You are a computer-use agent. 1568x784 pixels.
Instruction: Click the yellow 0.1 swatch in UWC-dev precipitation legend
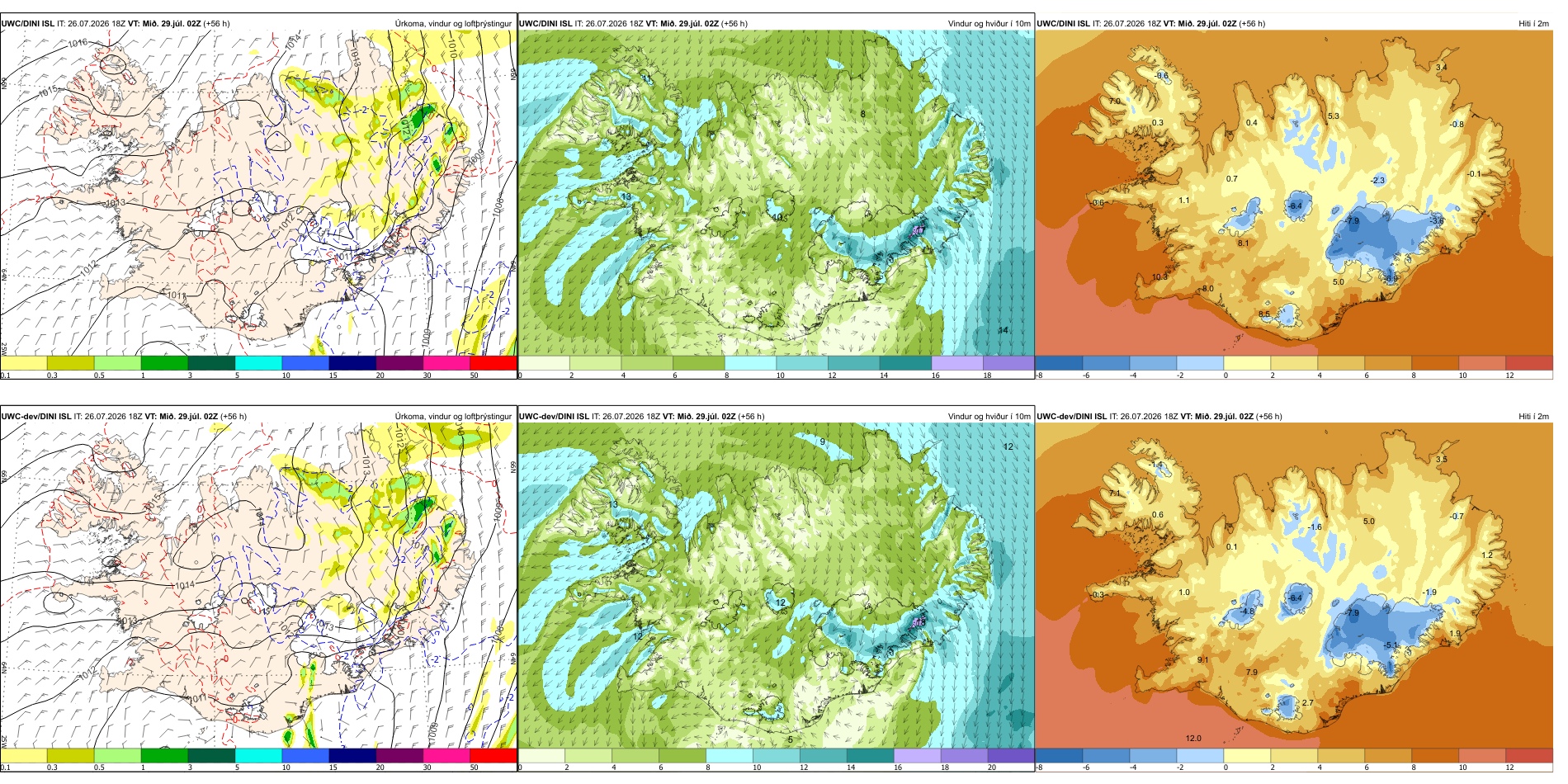23,754
